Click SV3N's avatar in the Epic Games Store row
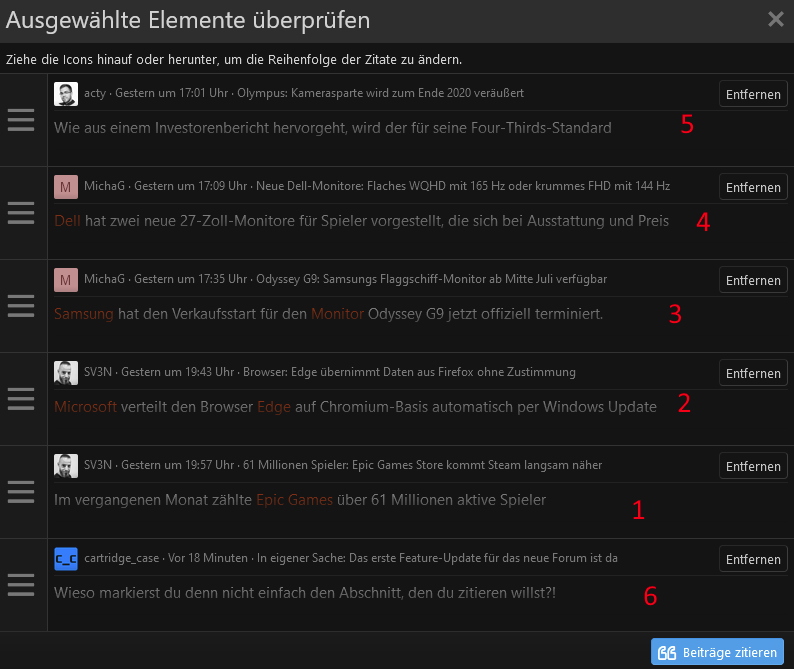Viewport: 794px width, 669px height. point(66,465)
